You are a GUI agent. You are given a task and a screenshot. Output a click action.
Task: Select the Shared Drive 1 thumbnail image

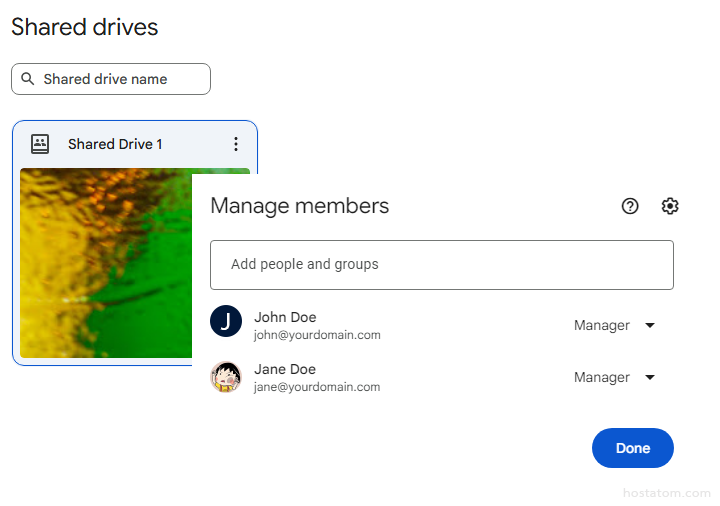point(106,263)
